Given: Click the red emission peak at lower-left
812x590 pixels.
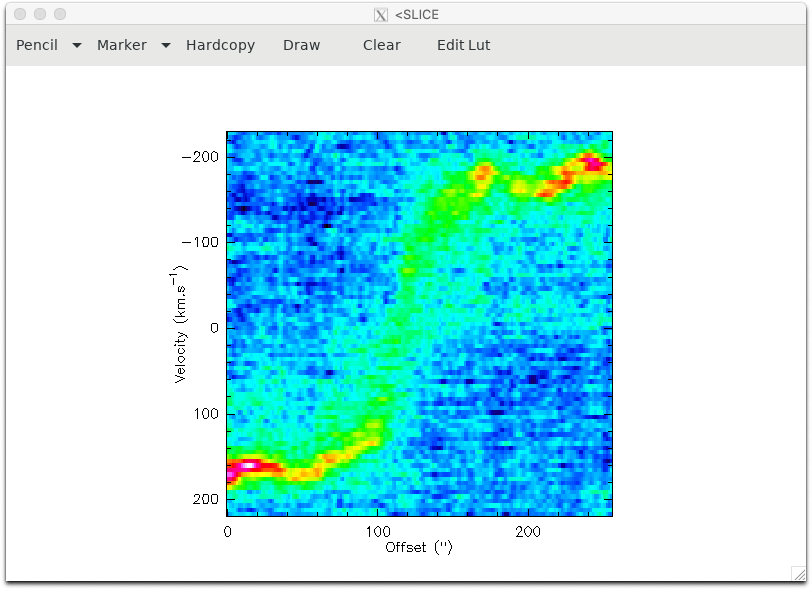Looking at the screenshot, I should coord(245,465).
